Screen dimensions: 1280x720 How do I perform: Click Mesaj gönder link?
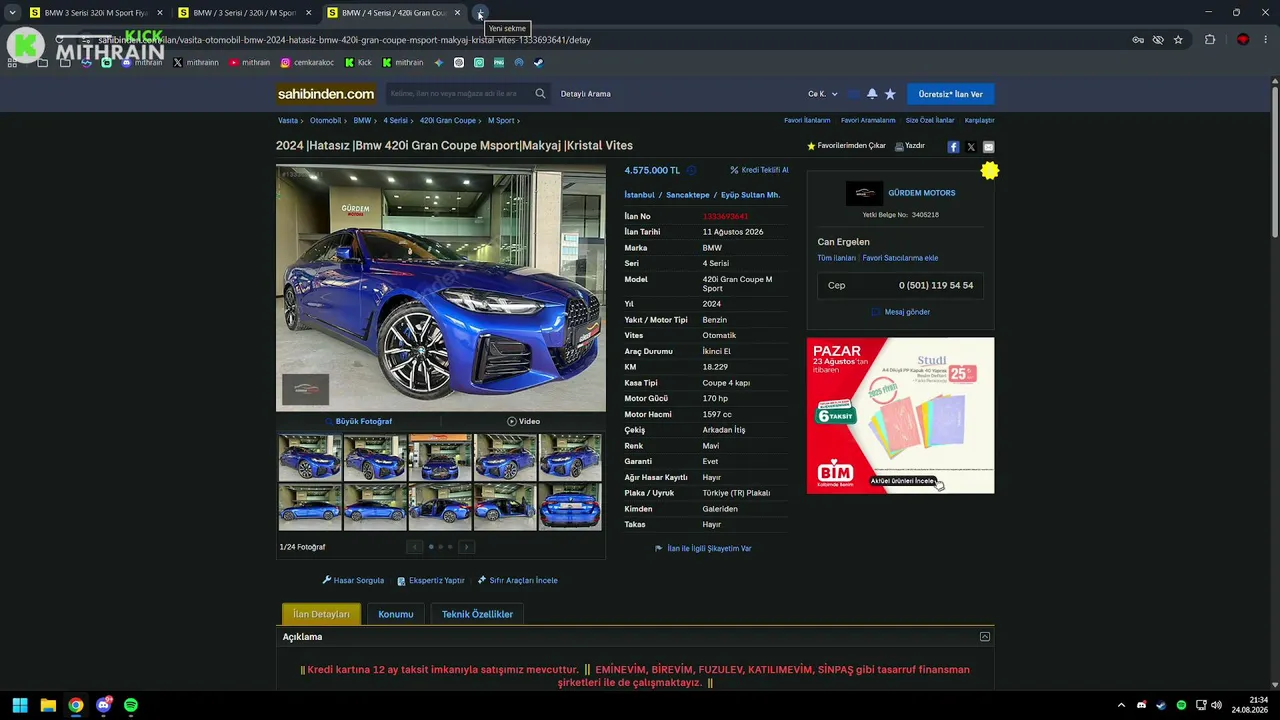tap(901, 312)
